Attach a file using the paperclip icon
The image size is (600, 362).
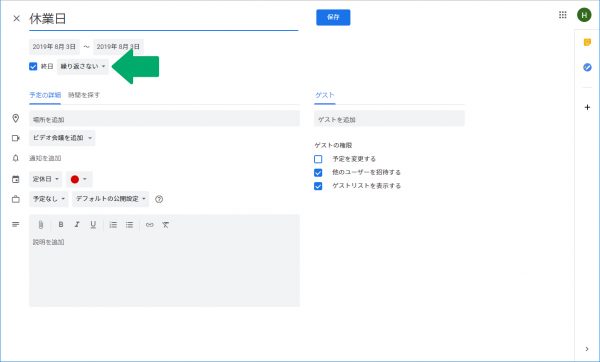(41, 225)
